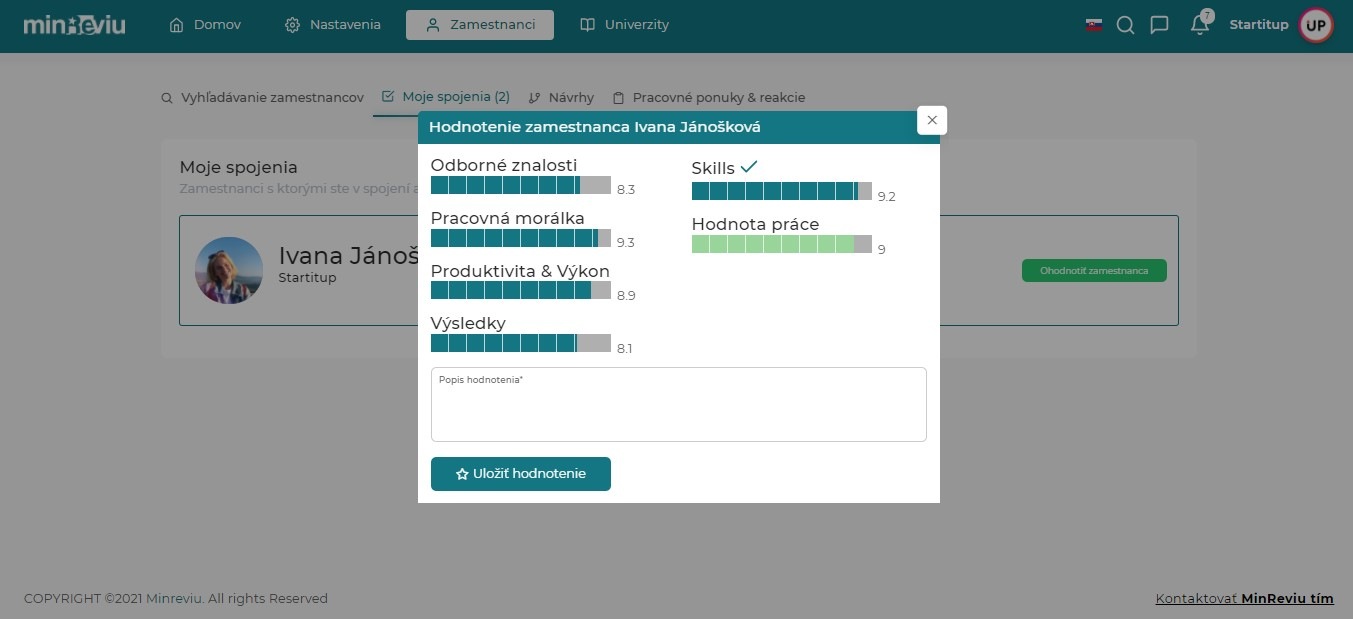Screen dimensions: 1353x619
Task: Open Univerzity page
Action: coord(625,25)
